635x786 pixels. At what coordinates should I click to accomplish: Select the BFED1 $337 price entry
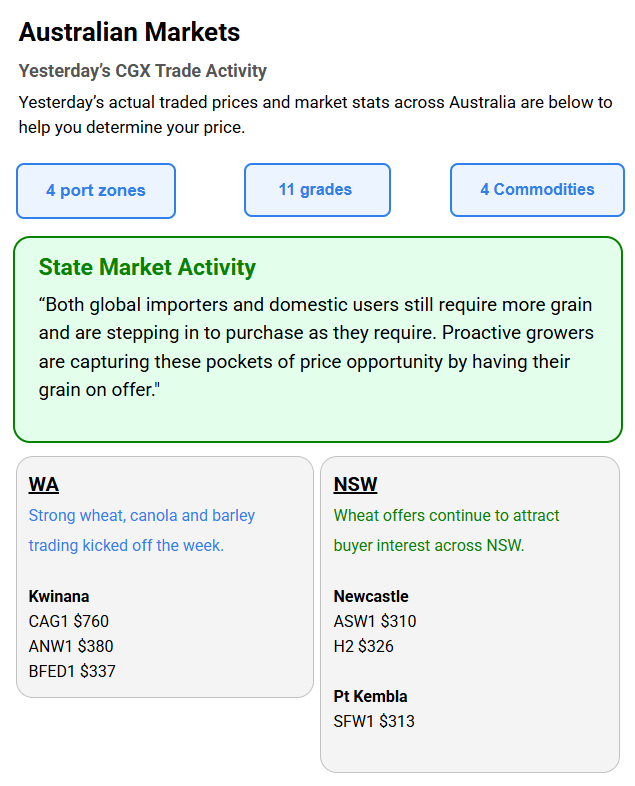(x=72, y=671)
